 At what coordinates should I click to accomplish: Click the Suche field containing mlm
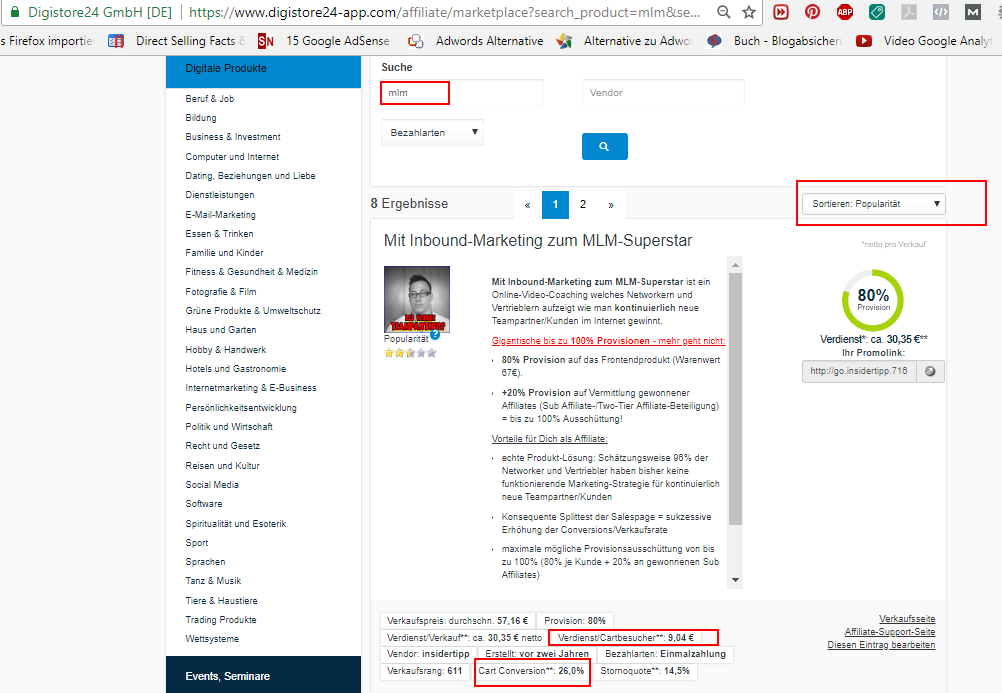coord(462,93)
